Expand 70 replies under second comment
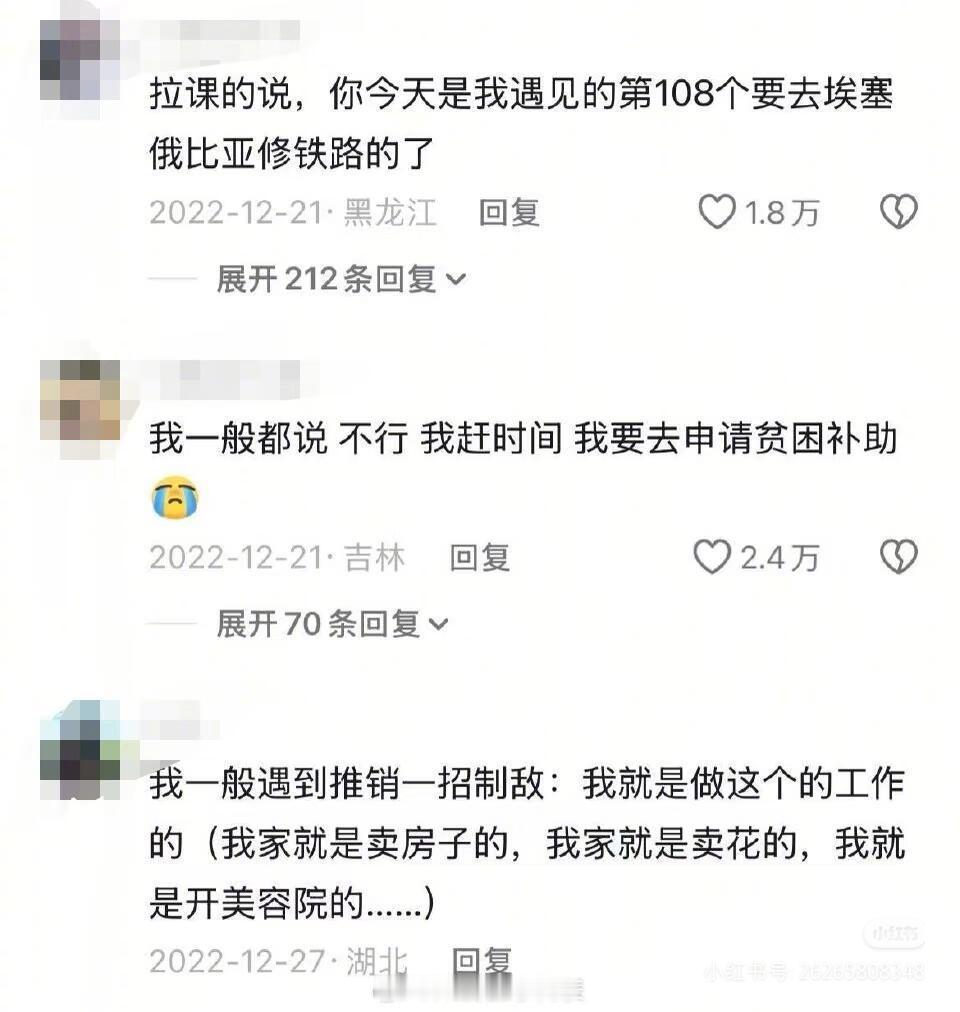The height and width of the screenshot is (1012, 960). point(332,624)
